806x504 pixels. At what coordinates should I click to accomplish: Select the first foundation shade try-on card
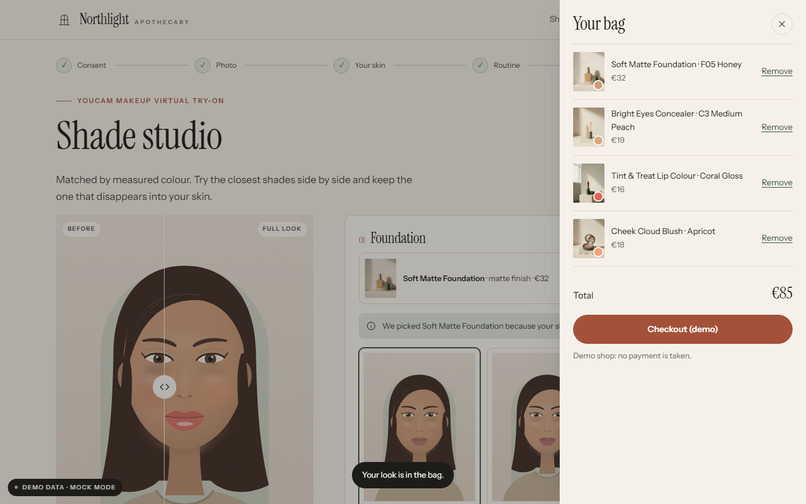419,426
